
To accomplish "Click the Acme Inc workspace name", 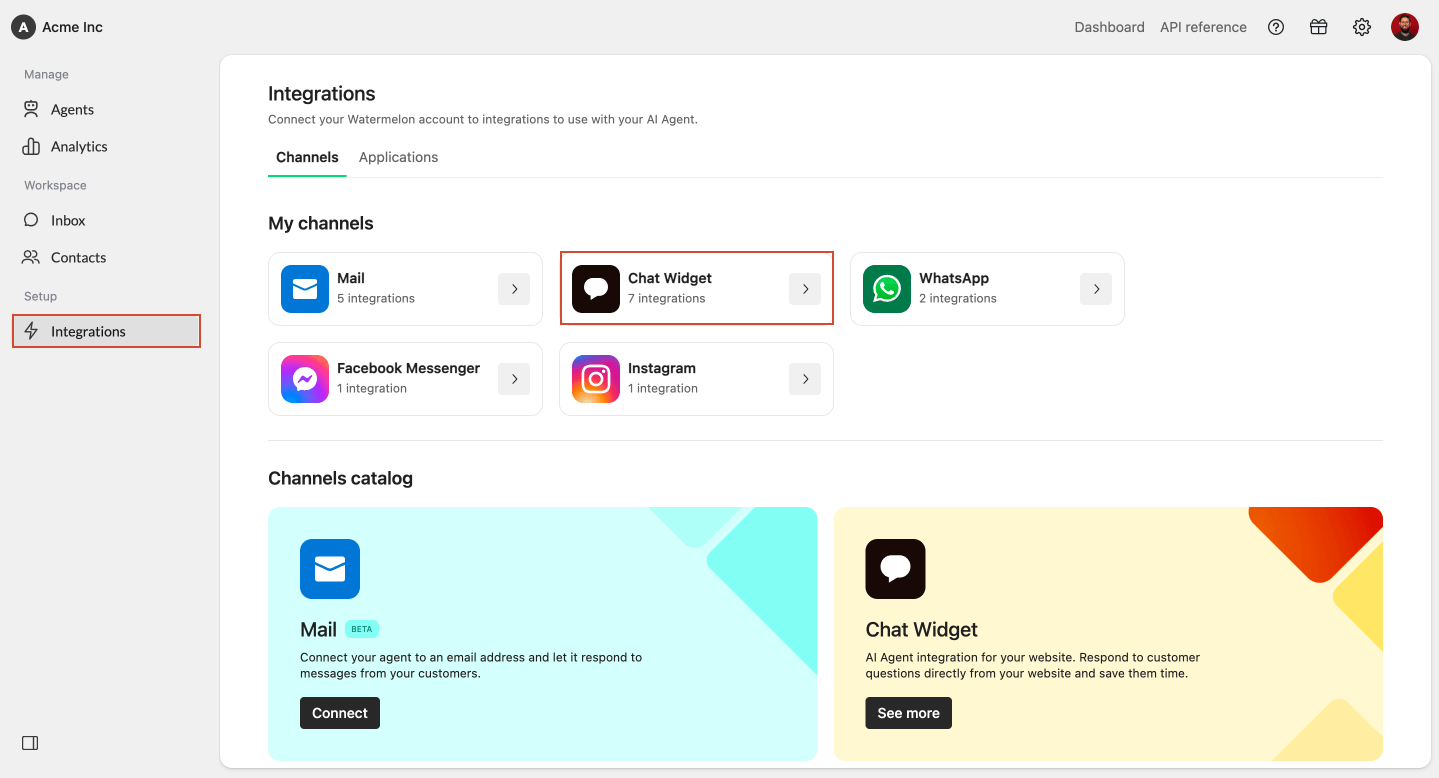I will click(x=72, y=27).
